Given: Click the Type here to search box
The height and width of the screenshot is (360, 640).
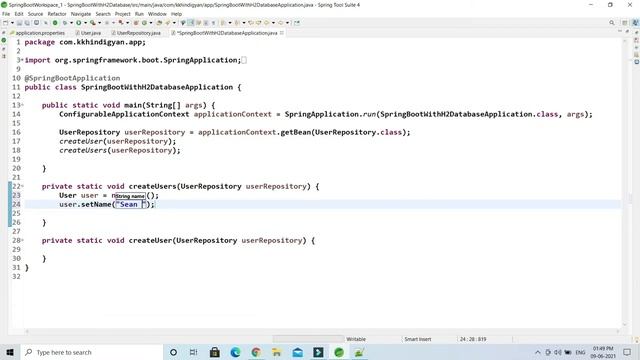Looking at the screenshot, I should click(91, 352).
